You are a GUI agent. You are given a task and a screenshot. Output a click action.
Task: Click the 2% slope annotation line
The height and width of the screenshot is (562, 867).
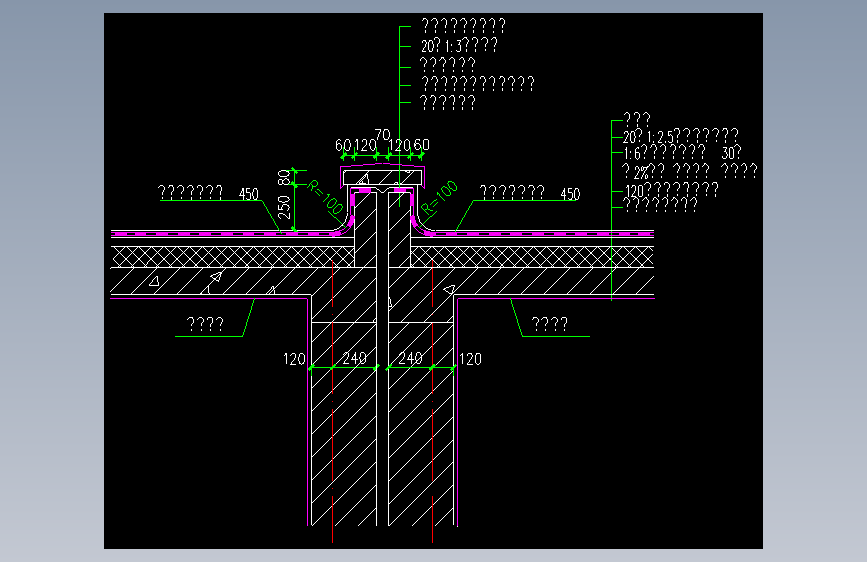pos(690,171)
